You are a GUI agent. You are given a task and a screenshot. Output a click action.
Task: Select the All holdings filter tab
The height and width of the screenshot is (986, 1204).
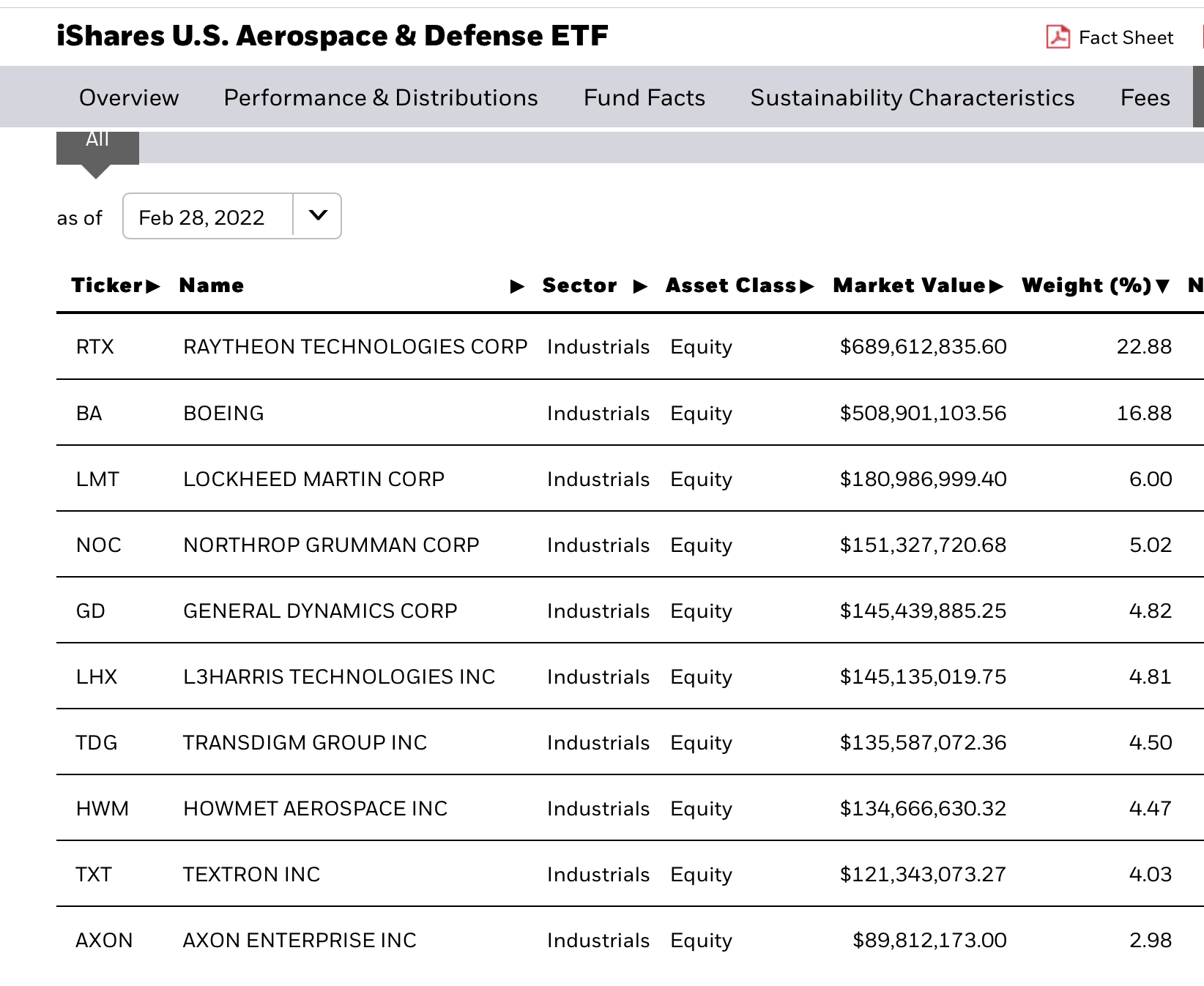97,148
